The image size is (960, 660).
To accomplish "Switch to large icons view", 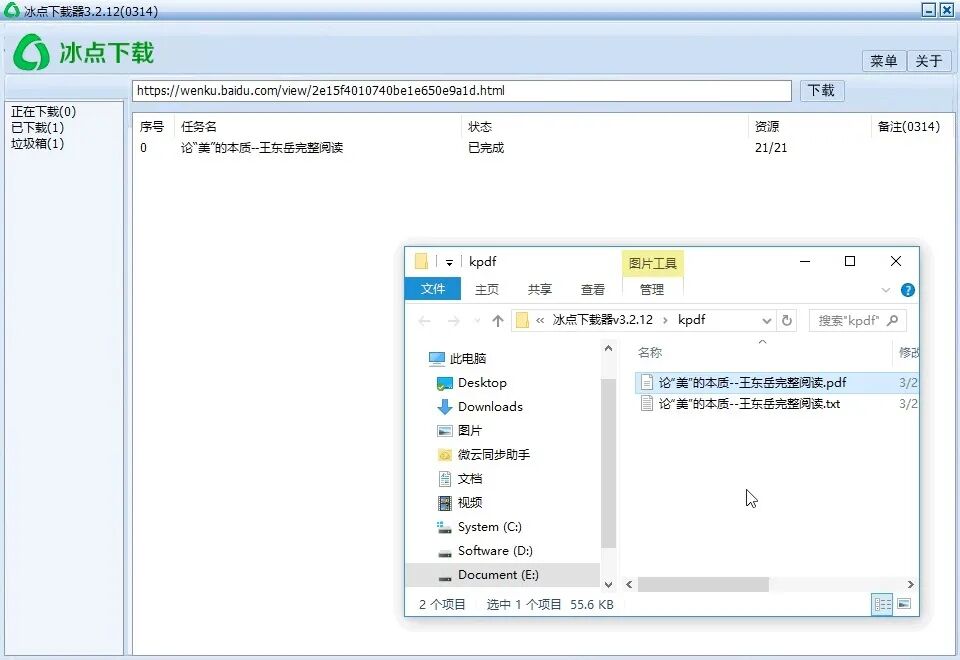I will pyautogui.click(x=904, y=604).
